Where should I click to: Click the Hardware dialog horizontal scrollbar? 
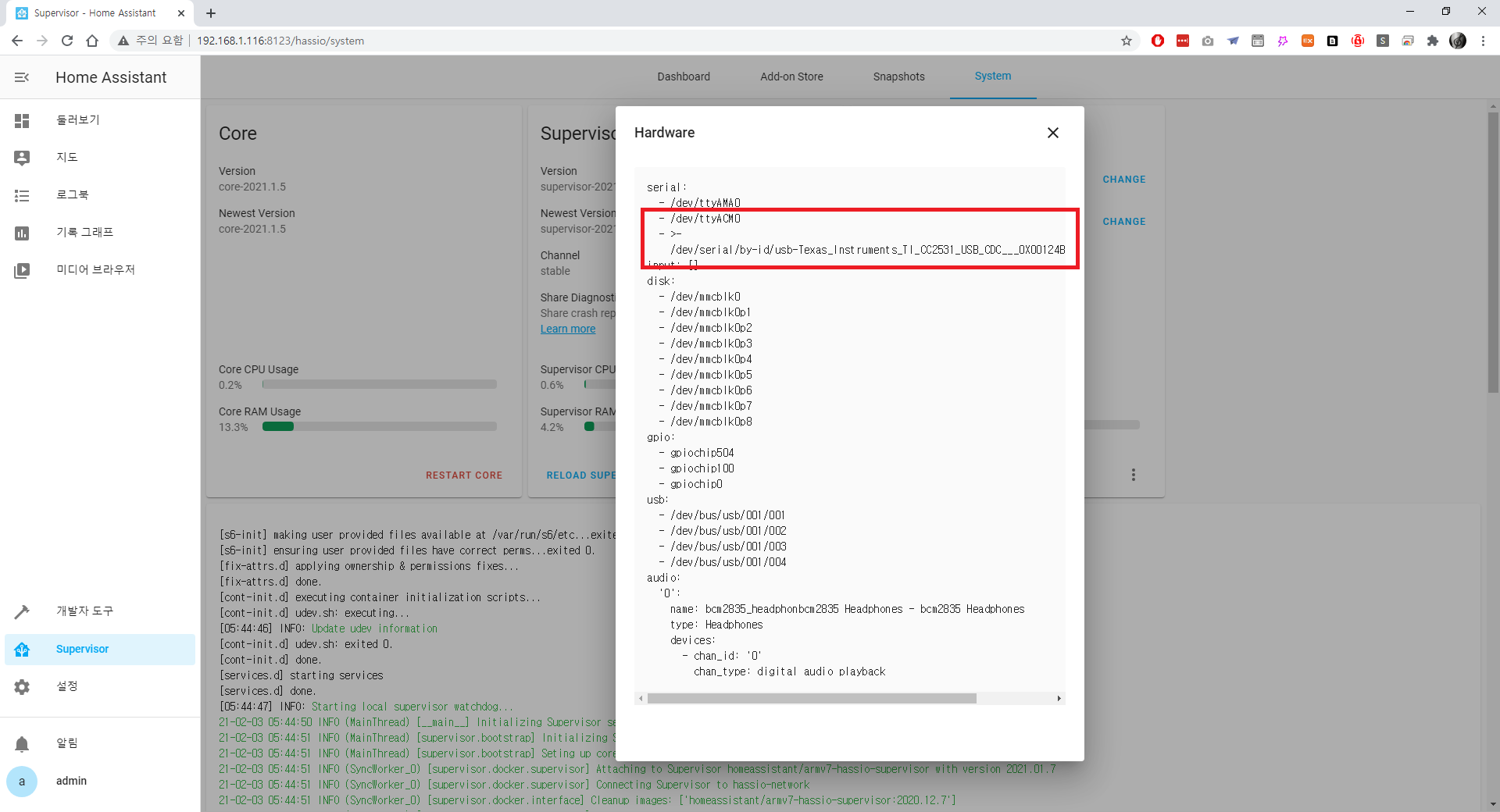tap(812, 699)
